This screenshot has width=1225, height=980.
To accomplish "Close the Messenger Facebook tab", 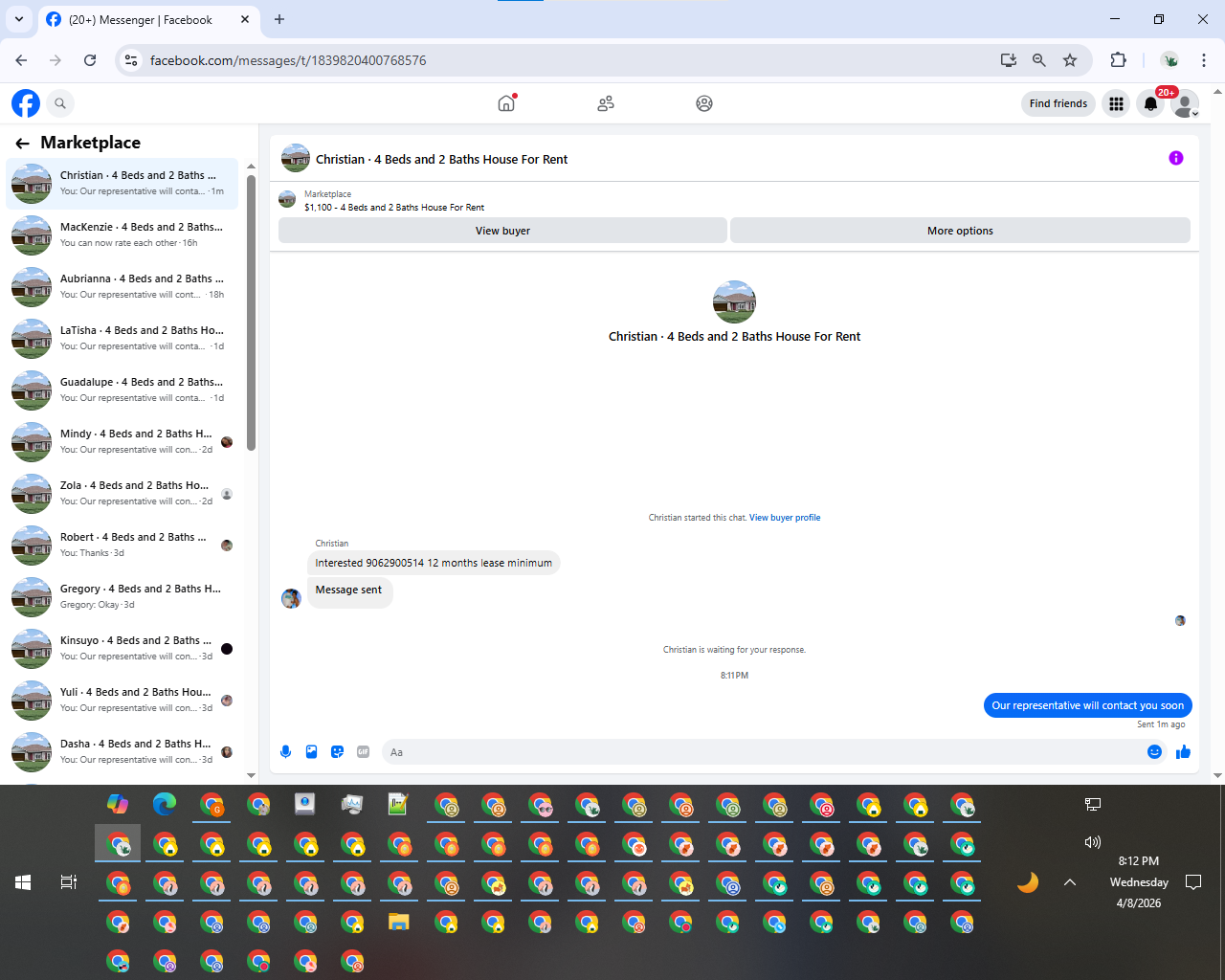I will pos(245,19).
